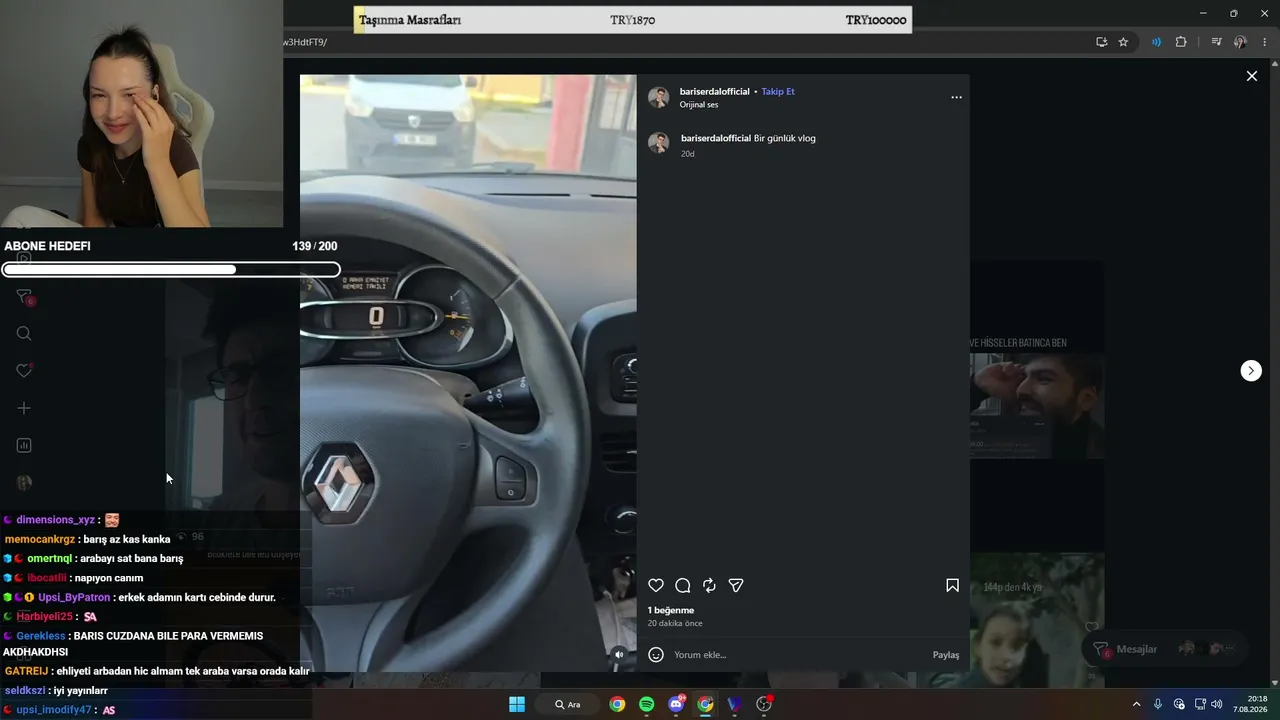
Task: Click chat username omertnql
Action: 49,559
